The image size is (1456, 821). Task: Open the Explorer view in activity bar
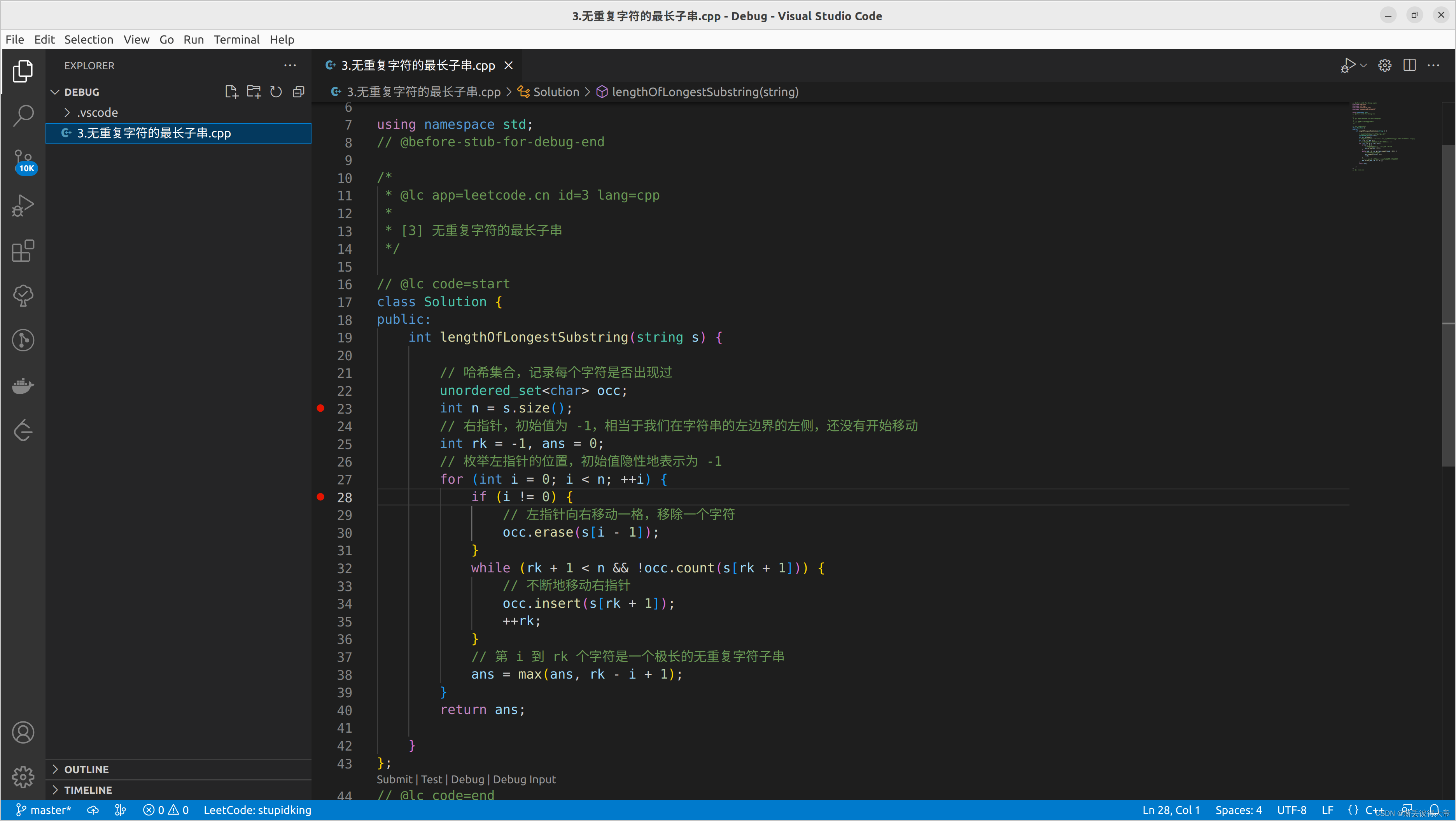[x=23, y=71]
